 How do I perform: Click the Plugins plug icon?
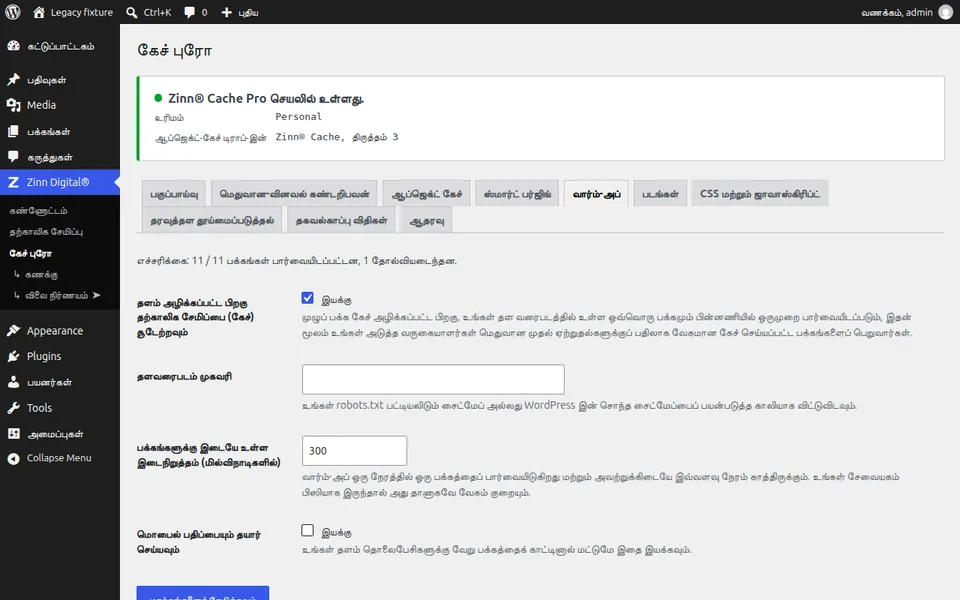coord(13,356)
